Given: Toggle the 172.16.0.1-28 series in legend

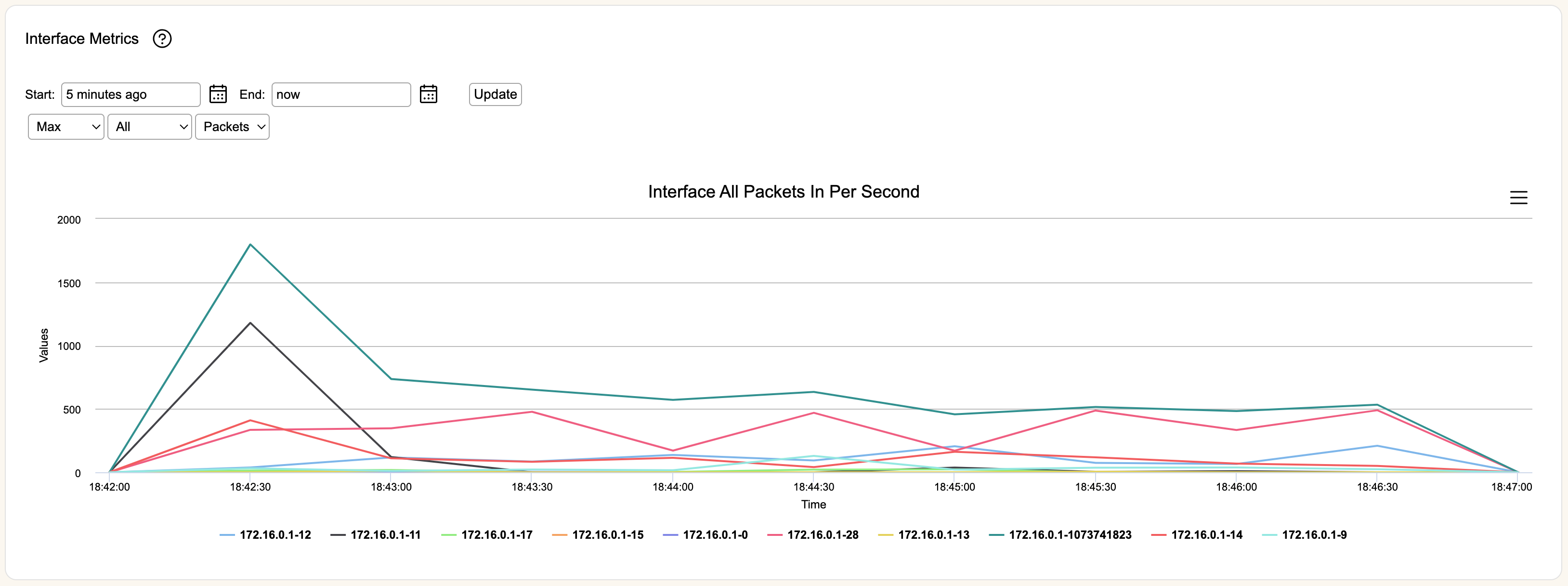Looking at the screenshot, I should (813, 535).
